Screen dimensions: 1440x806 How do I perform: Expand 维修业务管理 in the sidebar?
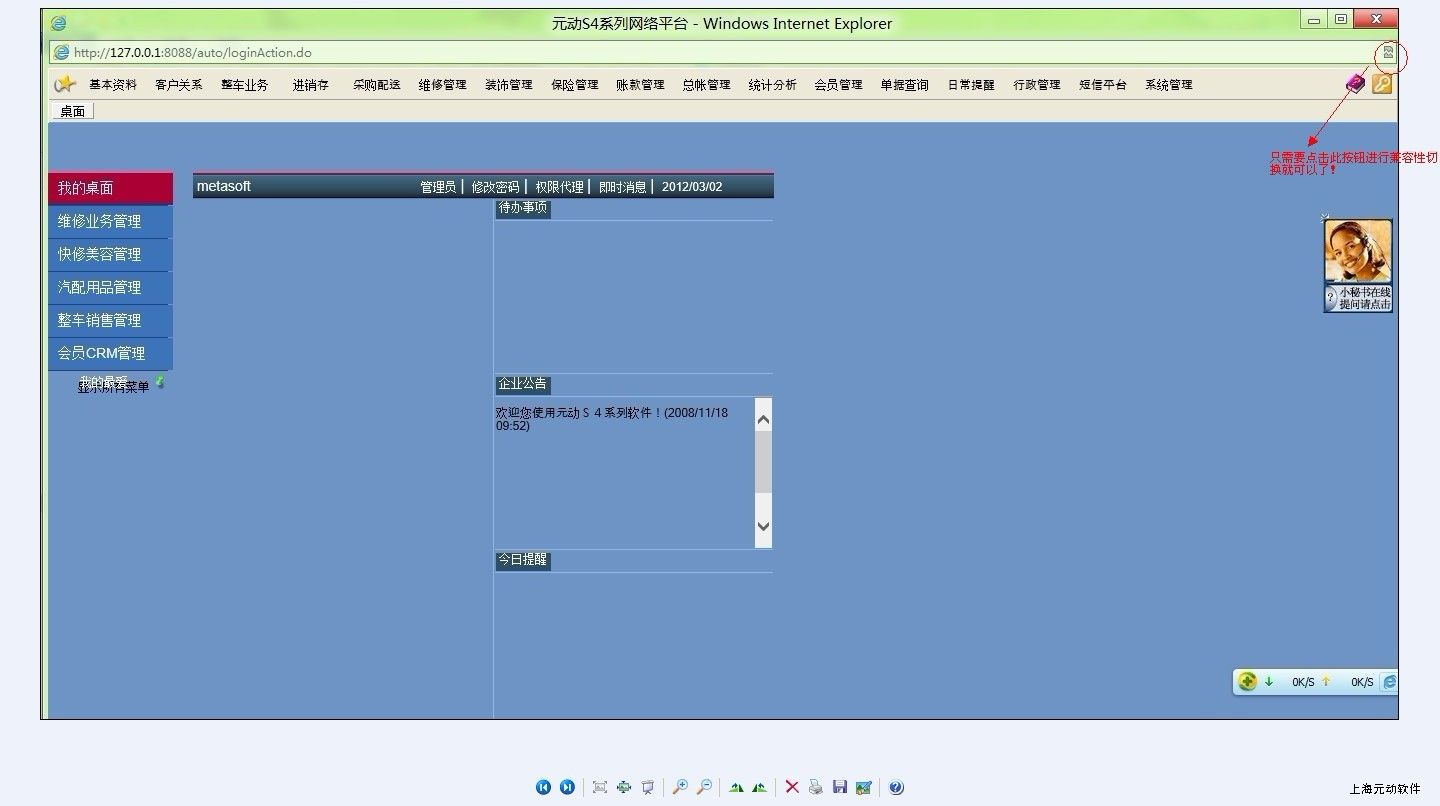(x=100, y=221)
